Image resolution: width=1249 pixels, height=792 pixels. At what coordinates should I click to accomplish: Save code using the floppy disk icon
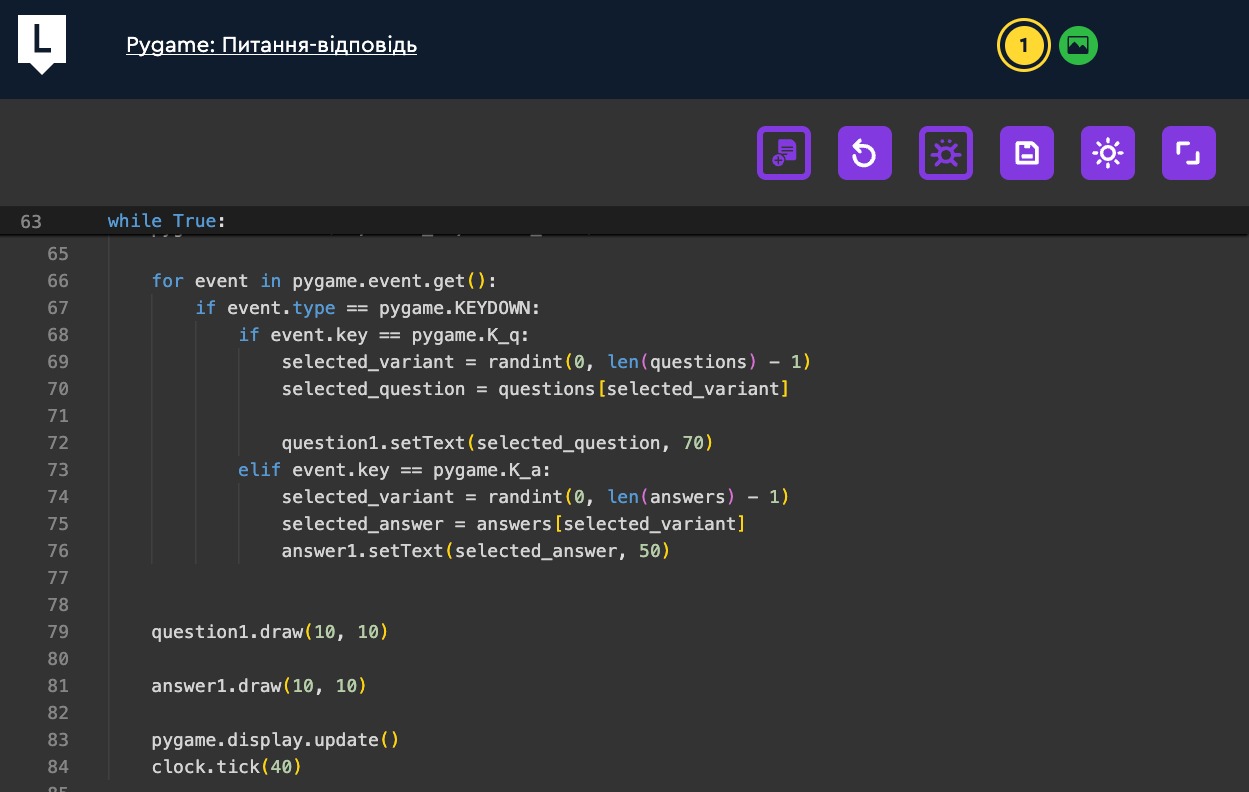[x=1027, y=153]
